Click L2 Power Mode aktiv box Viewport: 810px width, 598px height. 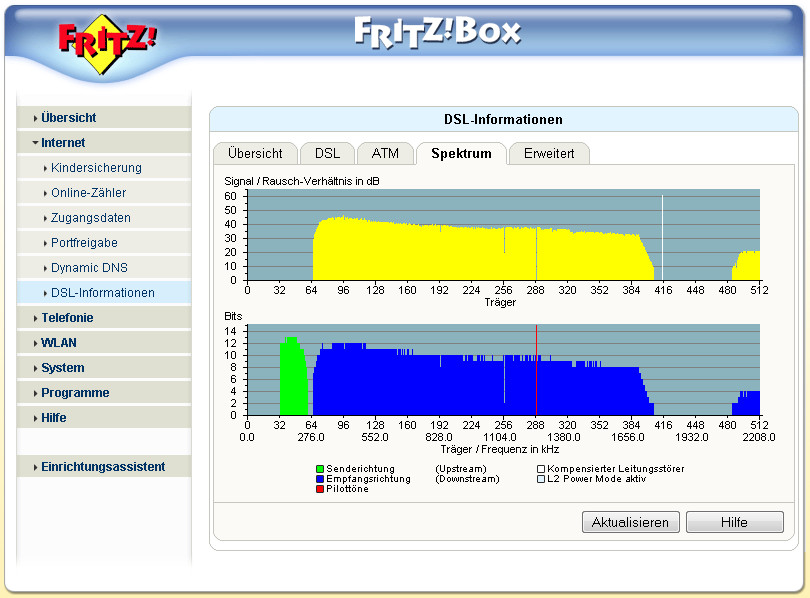[x=541, y=479]
